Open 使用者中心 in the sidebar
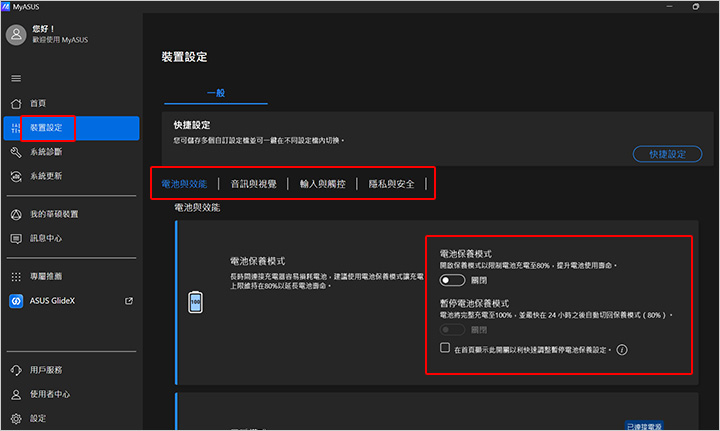The height and width of the screenshot is (431, 720). tap(71, 394)
